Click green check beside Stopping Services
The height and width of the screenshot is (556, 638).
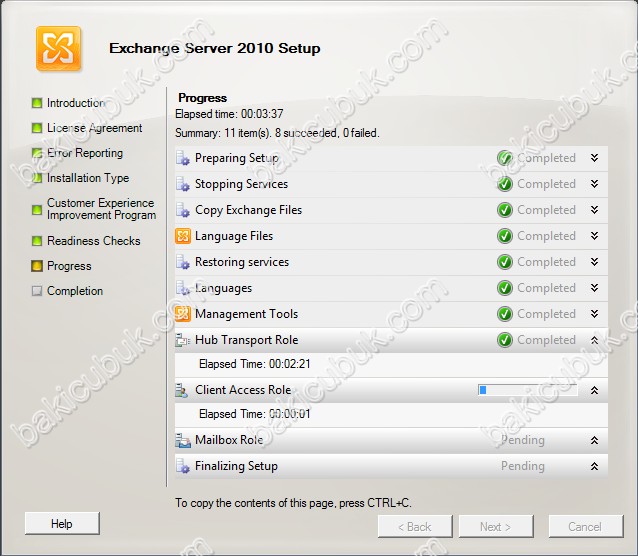[505, 184]
